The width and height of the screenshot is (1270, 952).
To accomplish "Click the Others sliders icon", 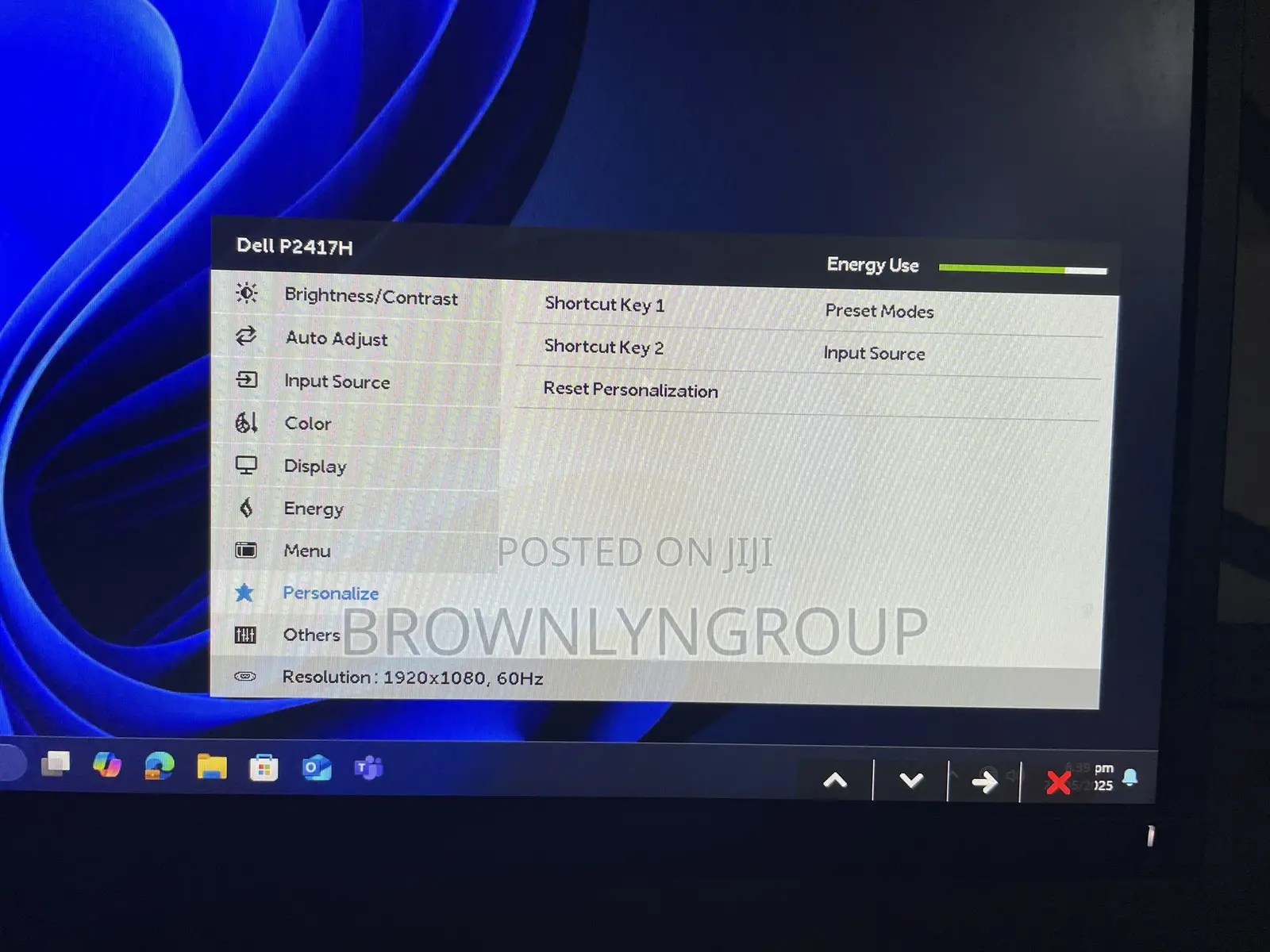I will [x=245, y=635].
